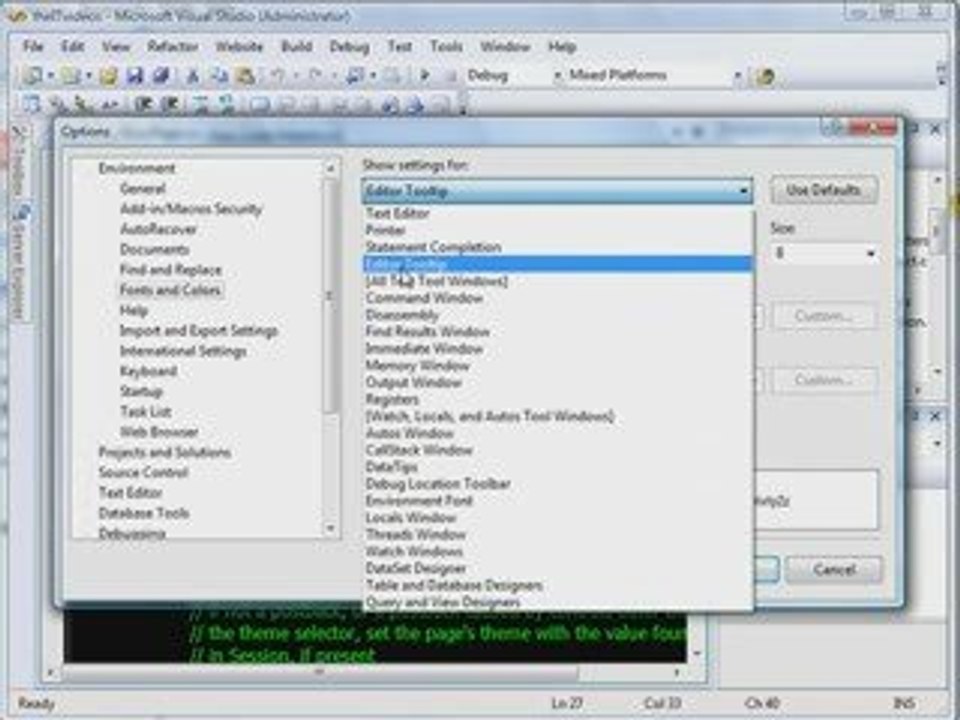Click the Paste clipboard icon
Viewport: 960px width, 720px height.
point(245,75)
